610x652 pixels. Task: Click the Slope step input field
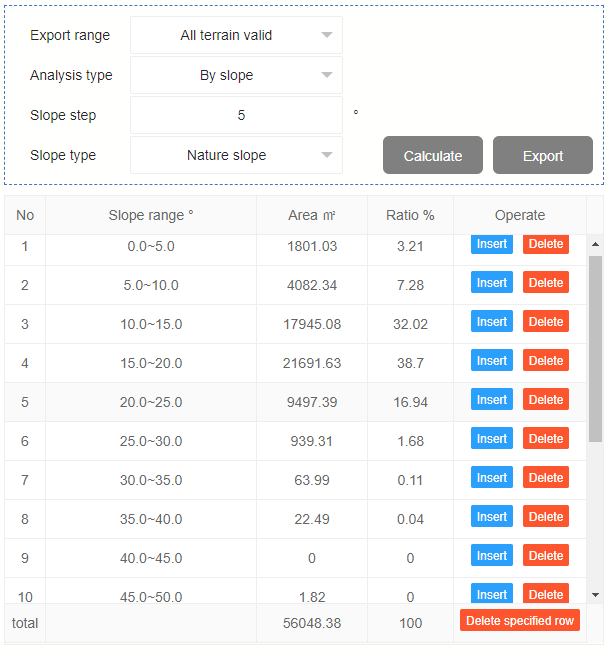pyautogui.click(x=236, y=115)
